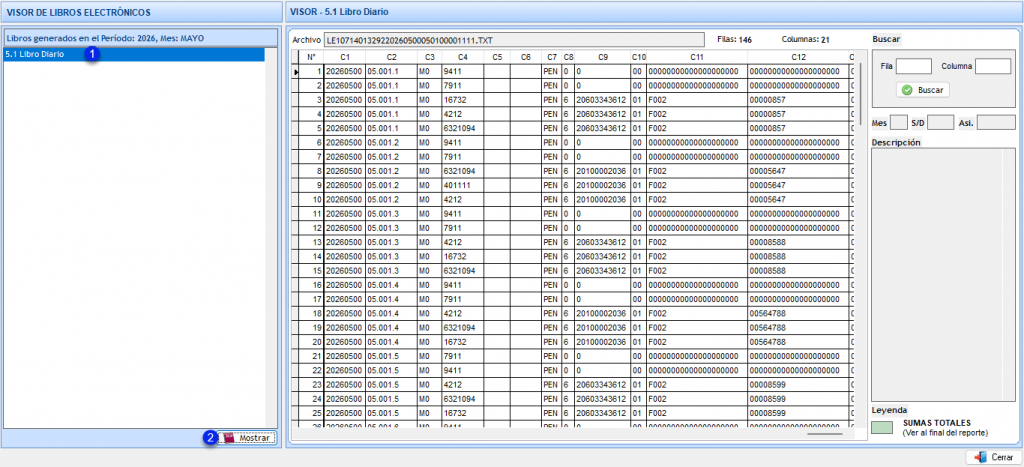1024x467 pixels.
Task: Select row 1 current-row indicator arrow
Action: point(296,72)
